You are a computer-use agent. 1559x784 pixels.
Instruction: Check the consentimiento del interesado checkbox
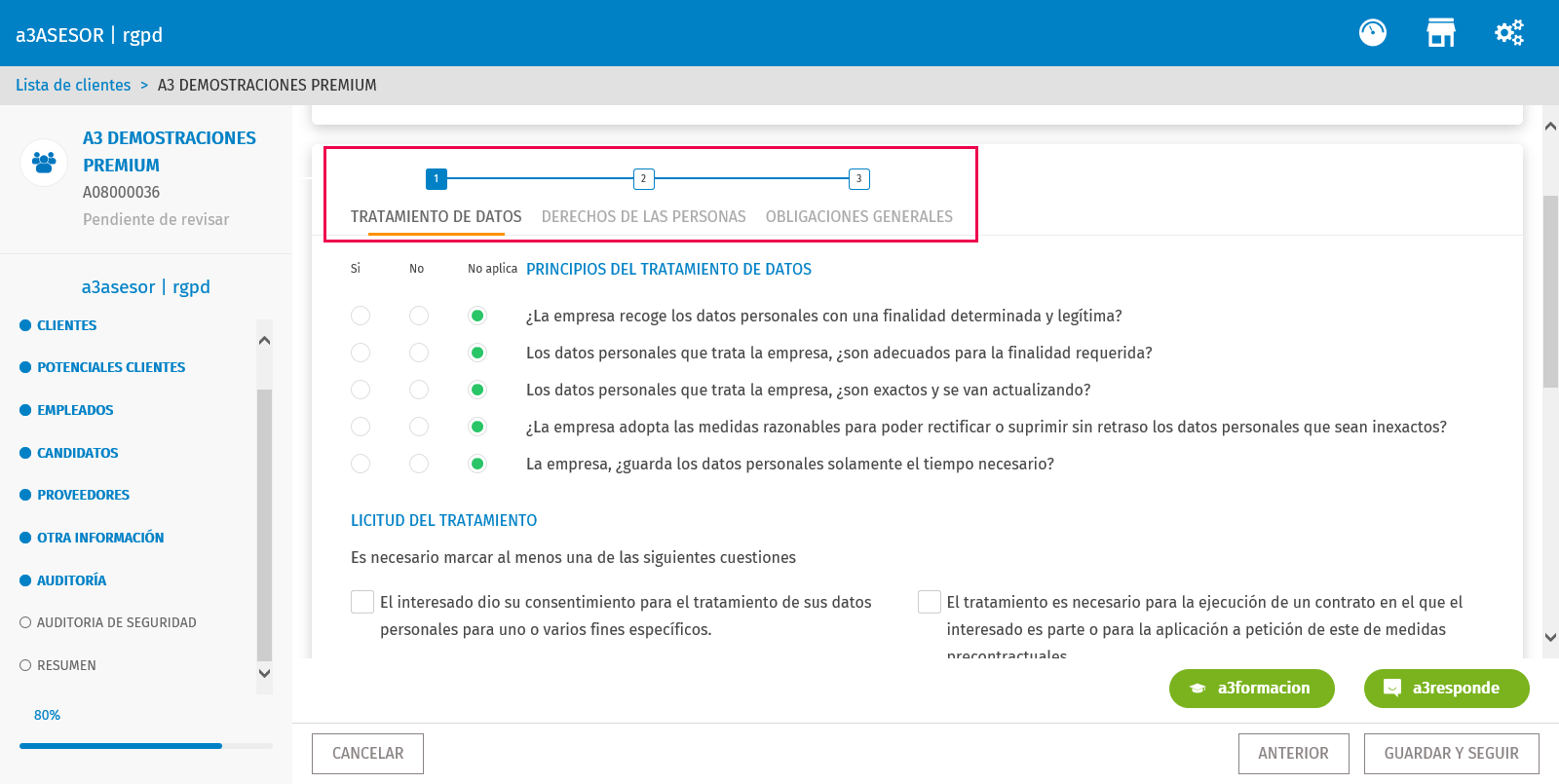tap(362, 602)
